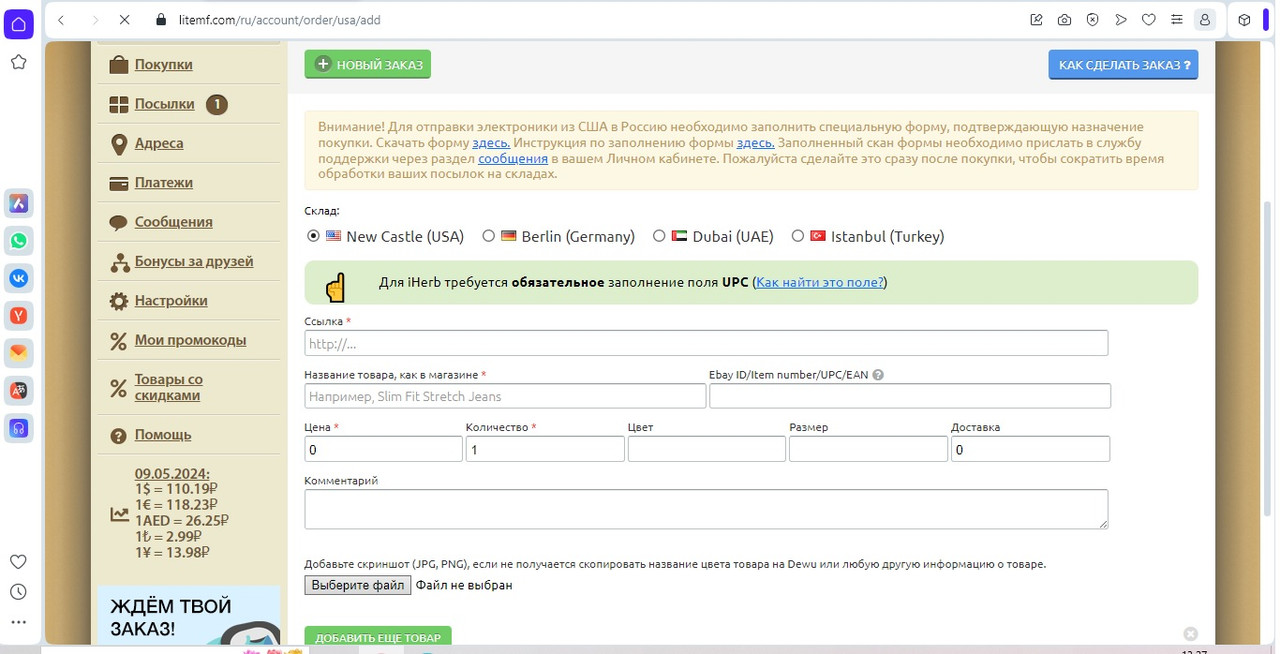Open Адреса menu item
Image resolution: width=1280 pixels, height=654 pixels.
159,143
